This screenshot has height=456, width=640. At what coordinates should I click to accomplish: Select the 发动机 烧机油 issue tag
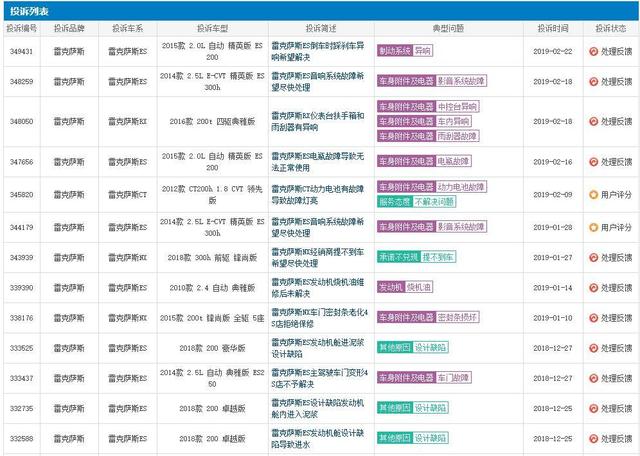coord(405,287)
